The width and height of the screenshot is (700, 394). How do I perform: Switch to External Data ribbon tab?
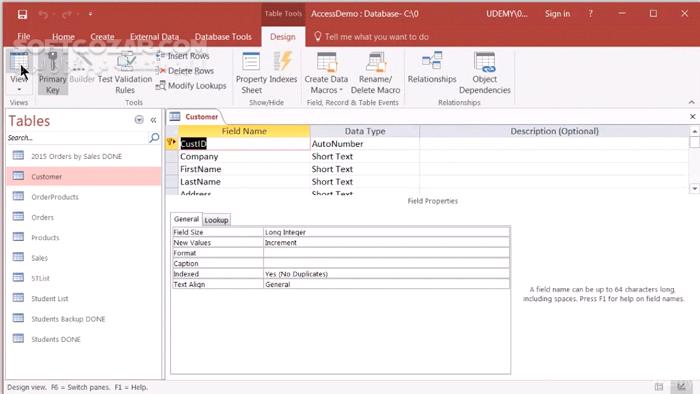154,37
